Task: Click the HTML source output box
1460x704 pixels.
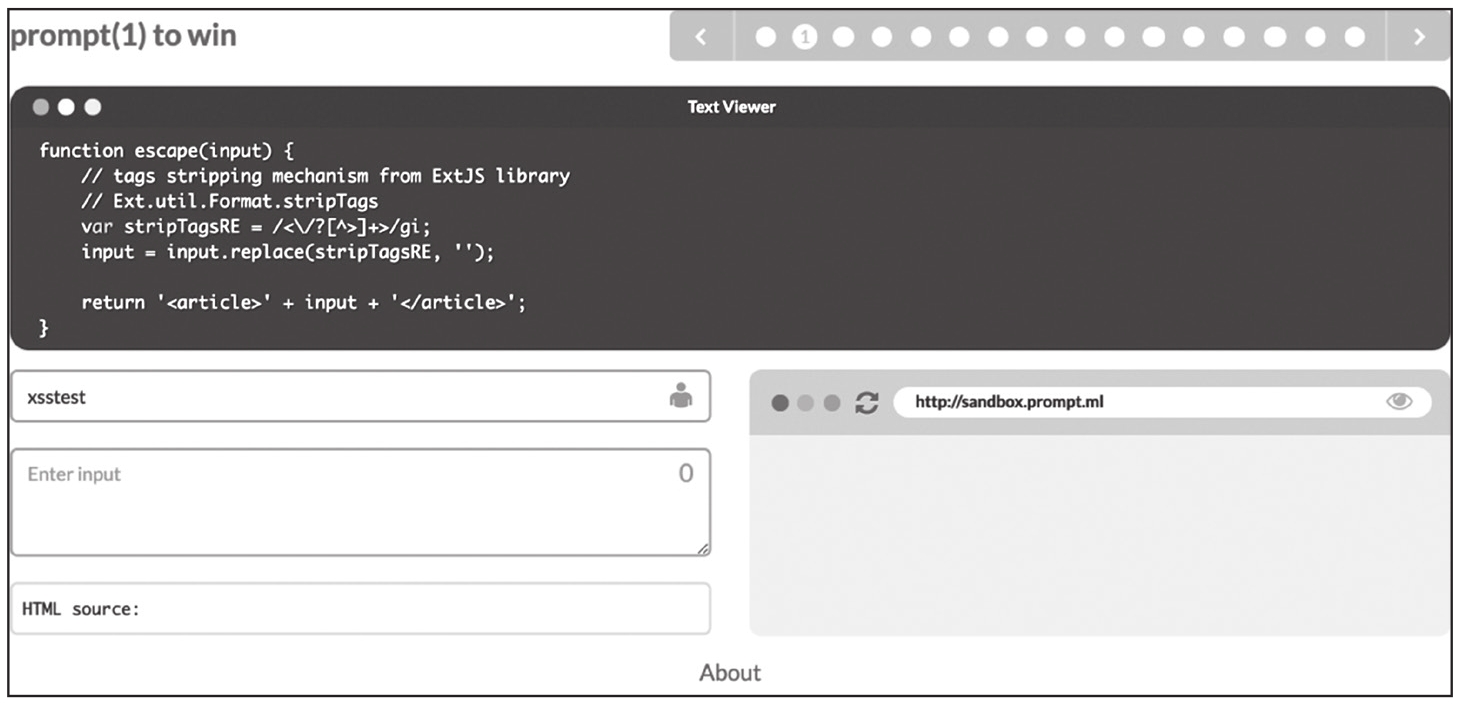Action: 360,609
